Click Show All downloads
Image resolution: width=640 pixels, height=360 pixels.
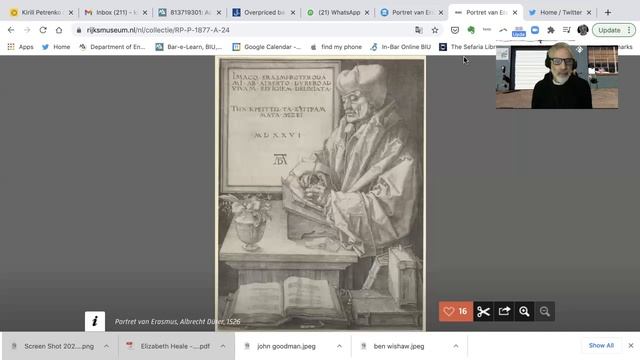pos(601,345)
